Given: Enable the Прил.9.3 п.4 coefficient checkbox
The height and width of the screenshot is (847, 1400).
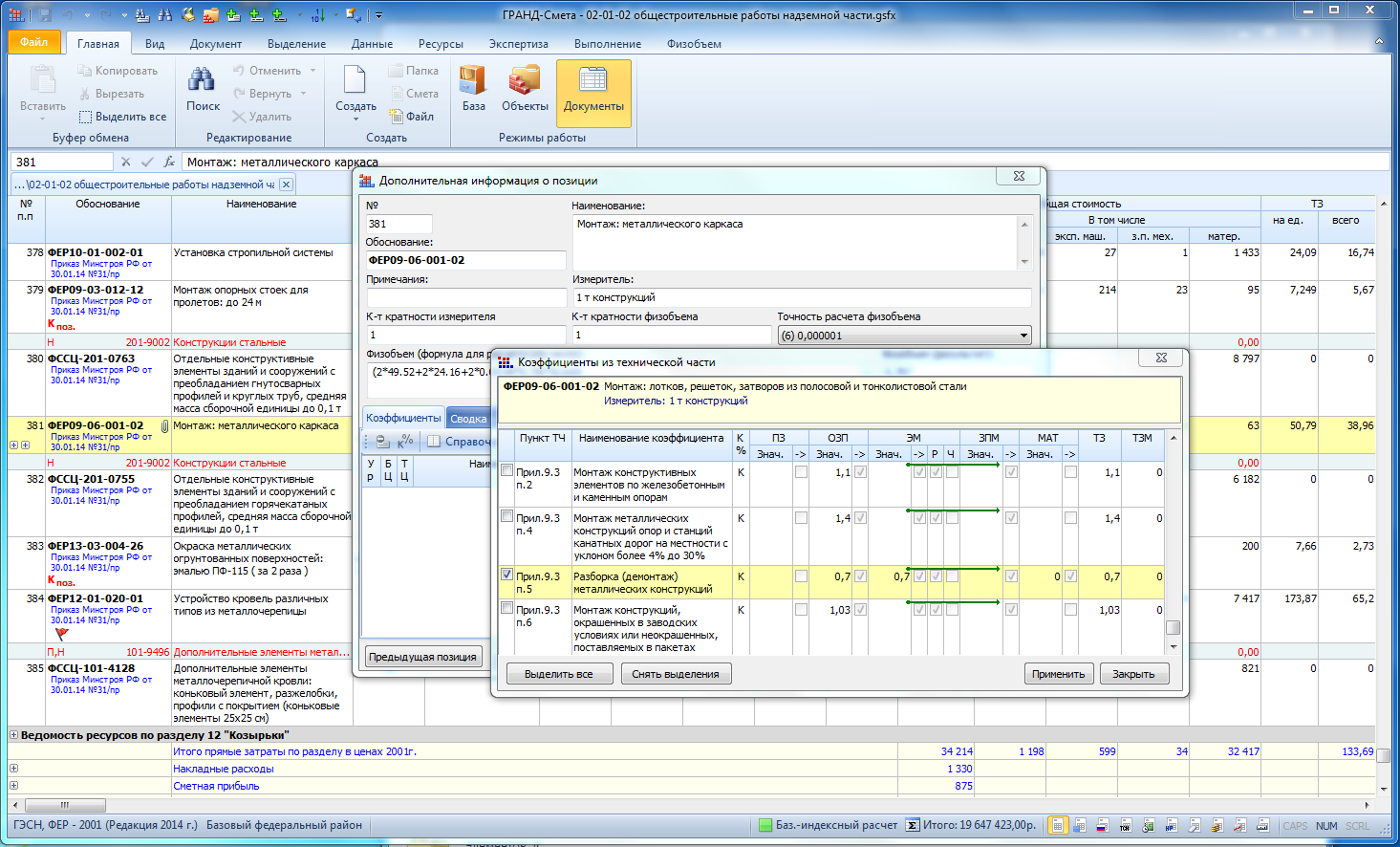Looking at the screenshot, I should 507,516.
